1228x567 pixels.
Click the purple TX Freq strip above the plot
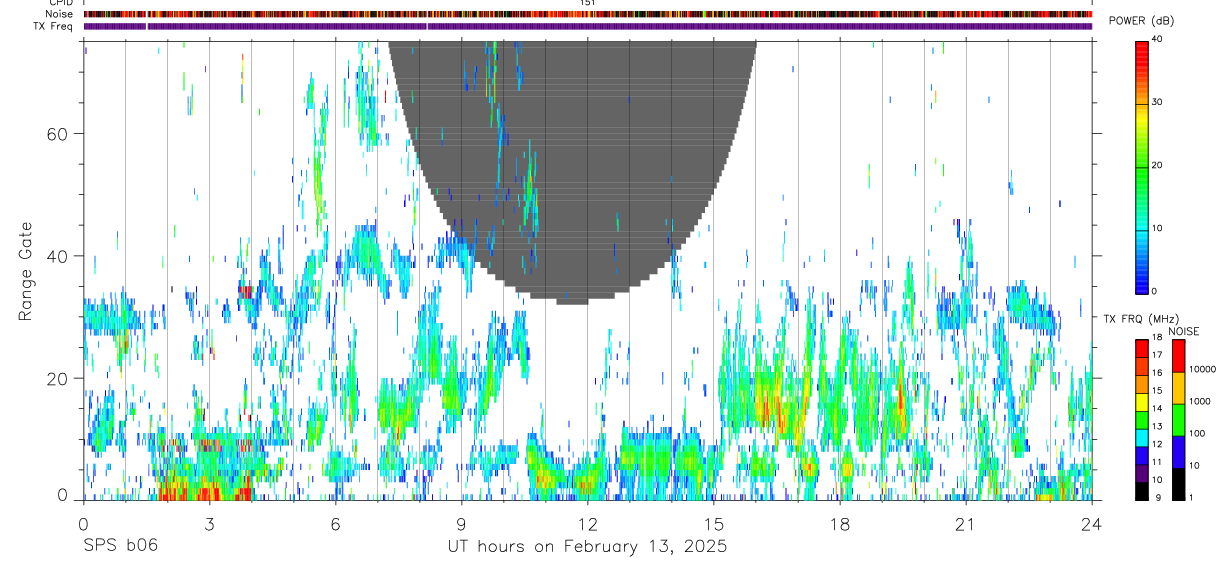coord(588,26)
